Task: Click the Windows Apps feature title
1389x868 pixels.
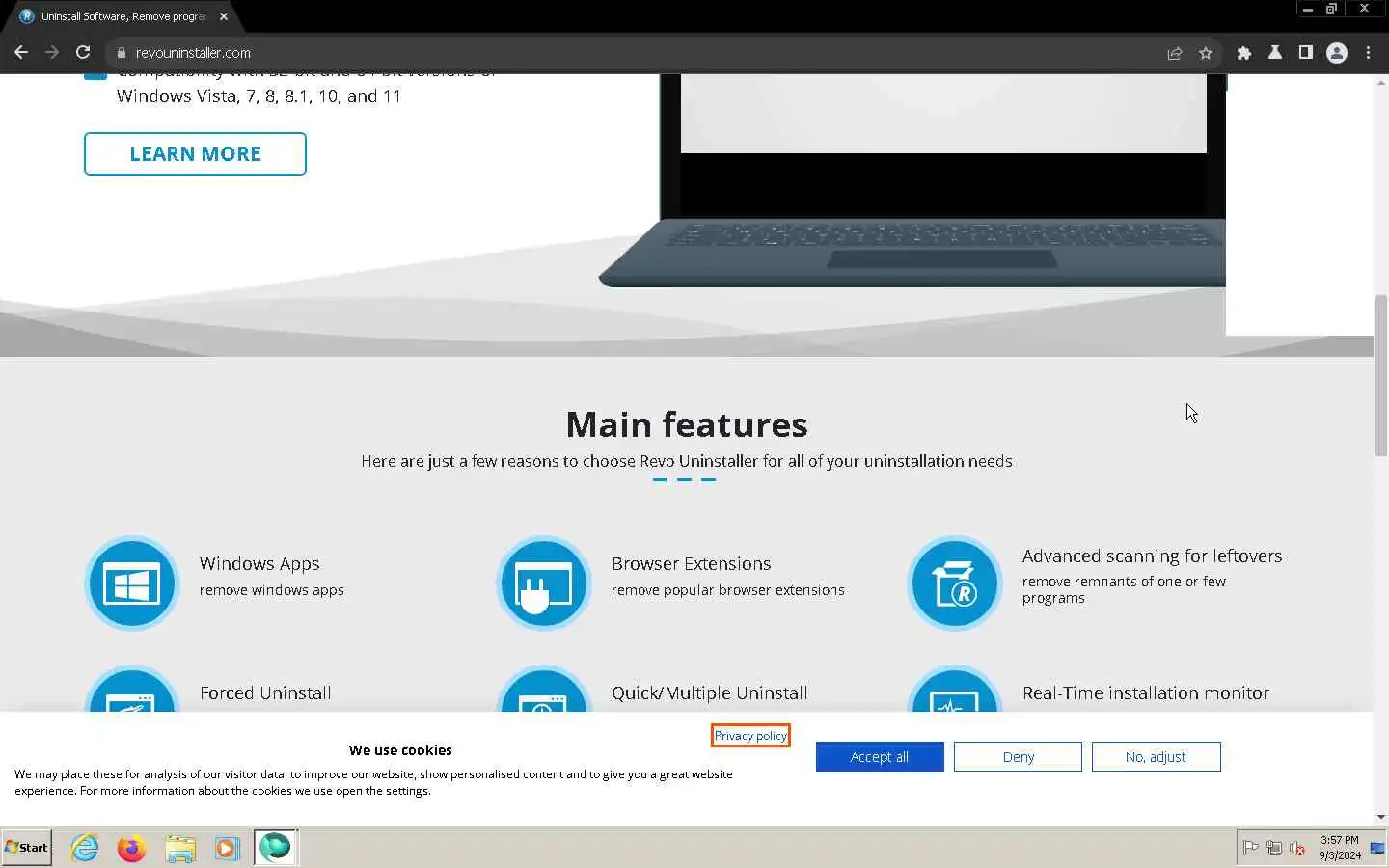Action: (259, 564)
